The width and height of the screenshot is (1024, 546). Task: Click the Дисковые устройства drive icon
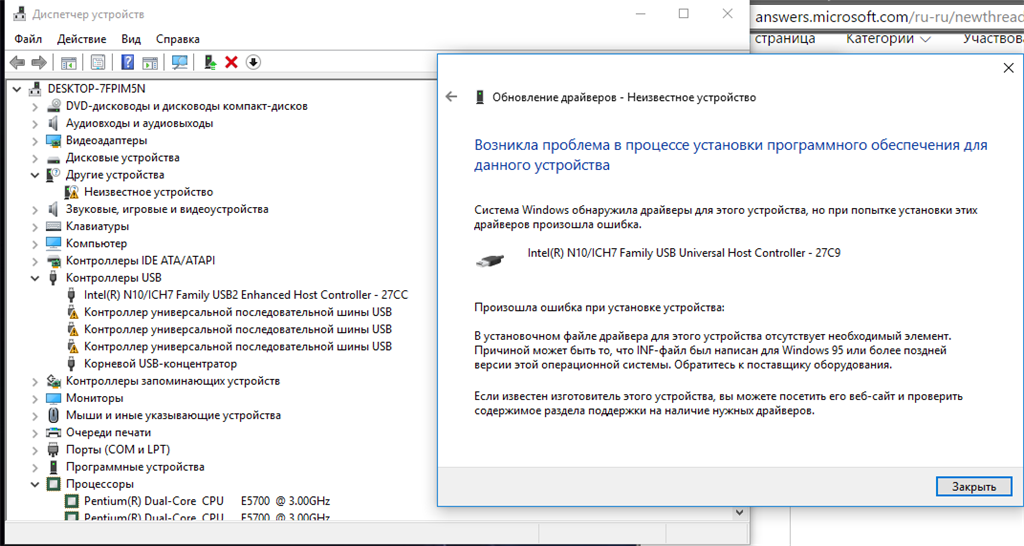click(x=54, y=159)
